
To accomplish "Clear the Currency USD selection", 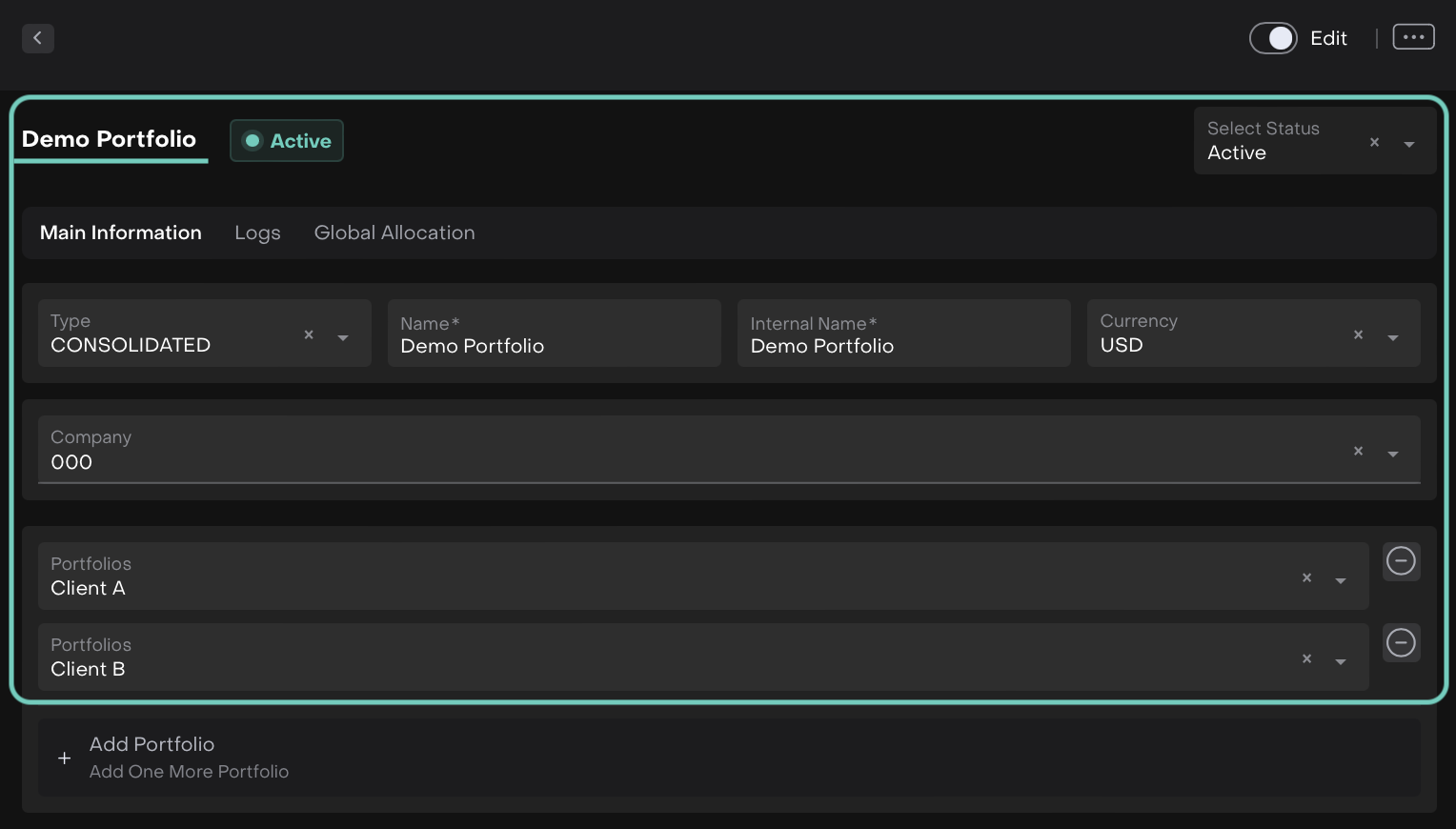I will tap(1358, 334).
